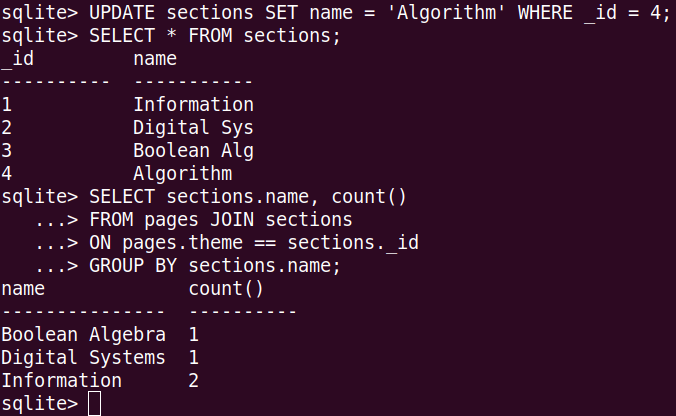Screen dimensions: 676x416
Task: Click the Information row showing count 2
Action: point(61,380)
